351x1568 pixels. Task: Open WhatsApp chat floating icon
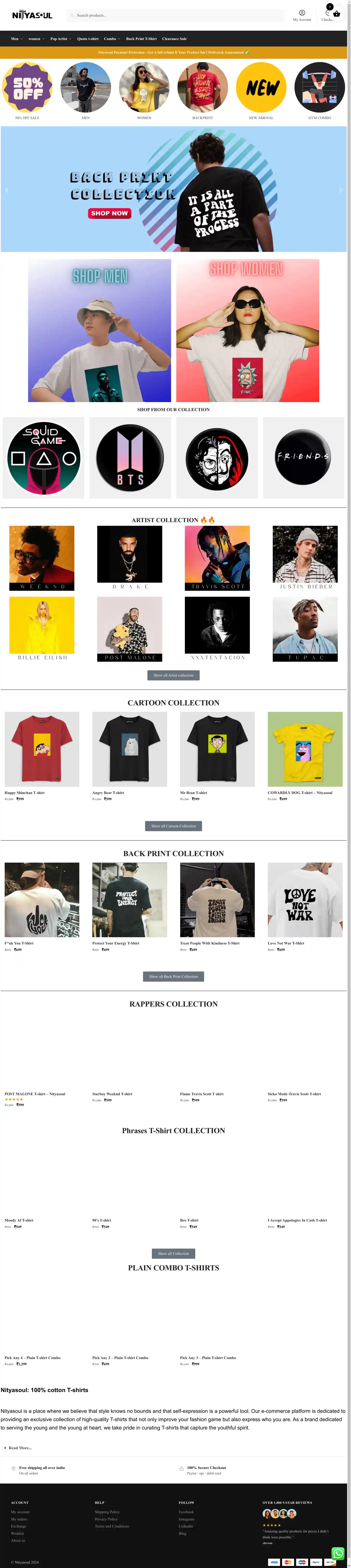pyautogui.click(x=337, y=1553)
